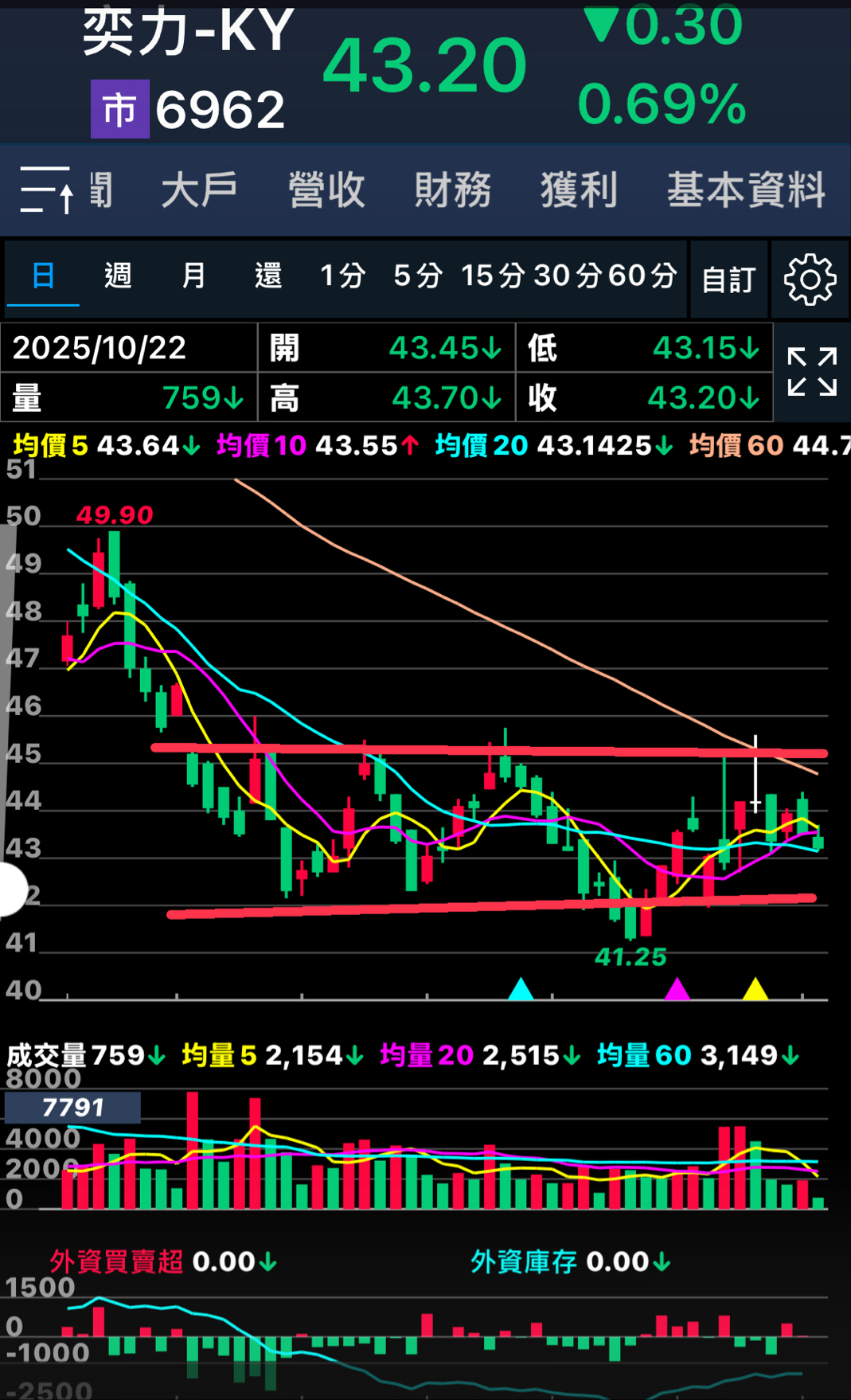Viewport: 851px width, 1400px height.
Task: Click the magenta triangle marker on chart
Action: click(677, 988)
